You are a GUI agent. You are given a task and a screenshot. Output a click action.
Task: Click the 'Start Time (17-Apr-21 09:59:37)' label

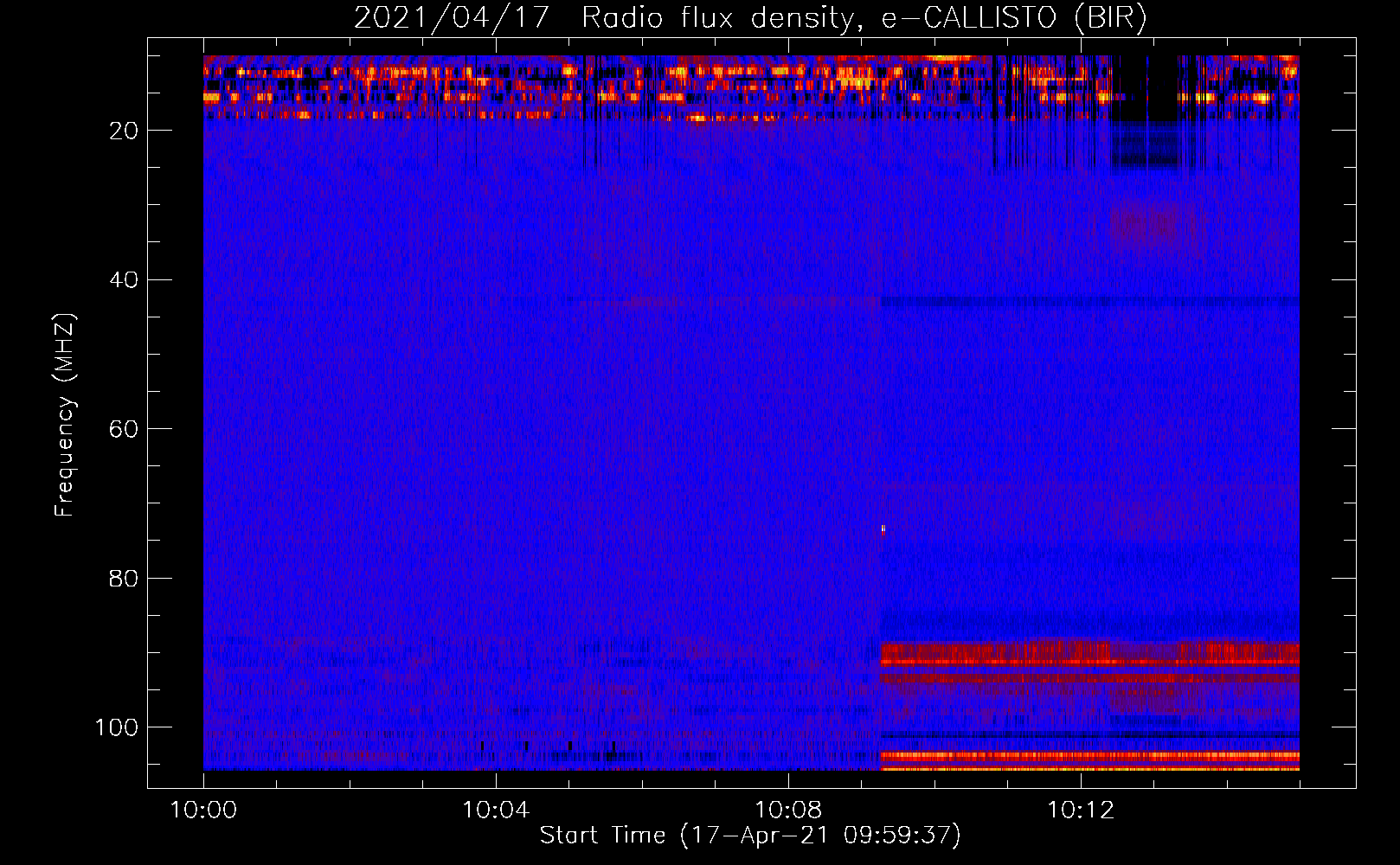(x=750, y=836)
